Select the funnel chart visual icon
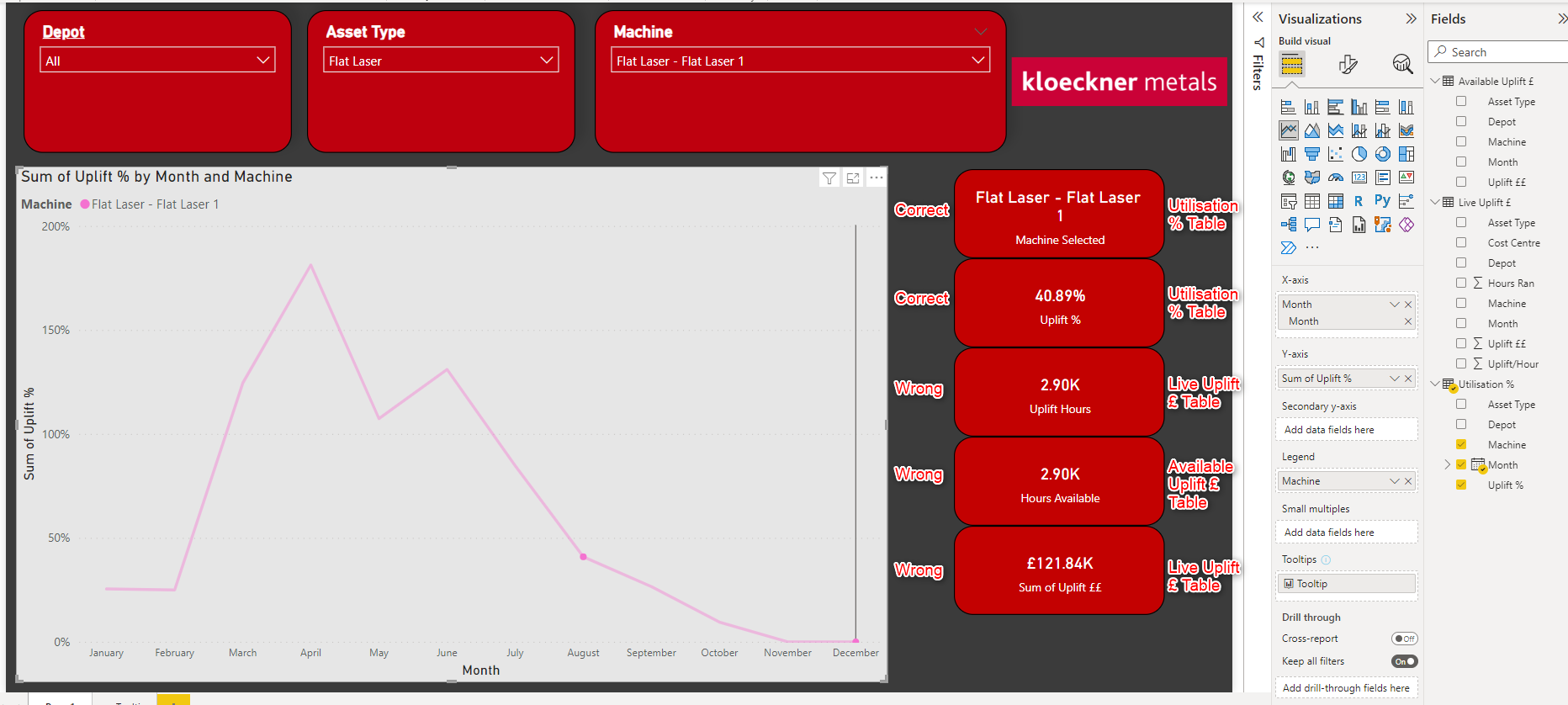Viewport: 1568px width, 705px height. pyautogui.click(x=1312, y=154)
